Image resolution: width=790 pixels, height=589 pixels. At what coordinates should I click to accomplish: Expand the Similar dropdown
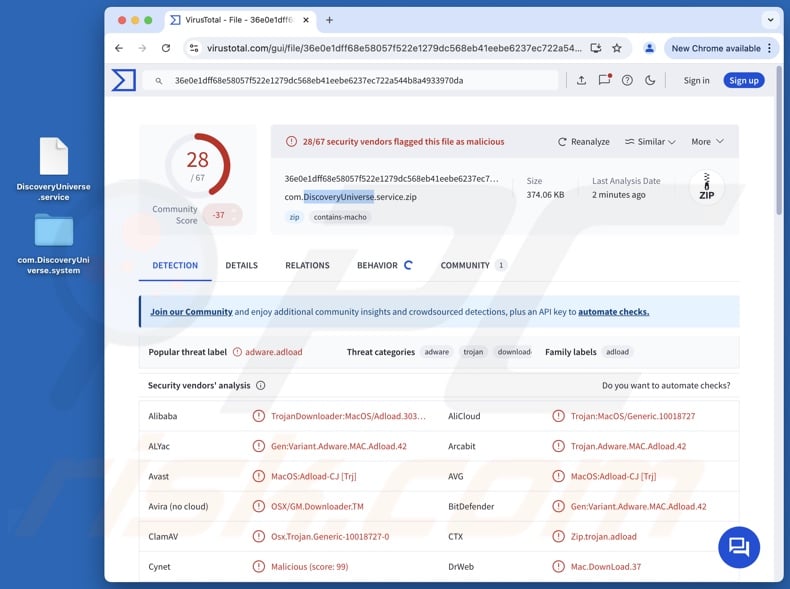pyautogui.click(x=650, y=142)
